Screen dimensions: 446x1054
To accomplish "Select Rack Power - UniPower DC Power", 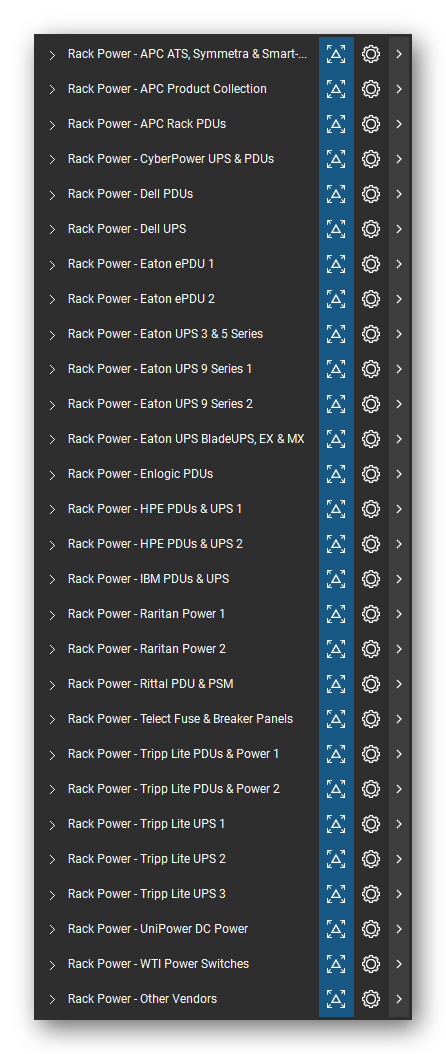I will (158, 929).
